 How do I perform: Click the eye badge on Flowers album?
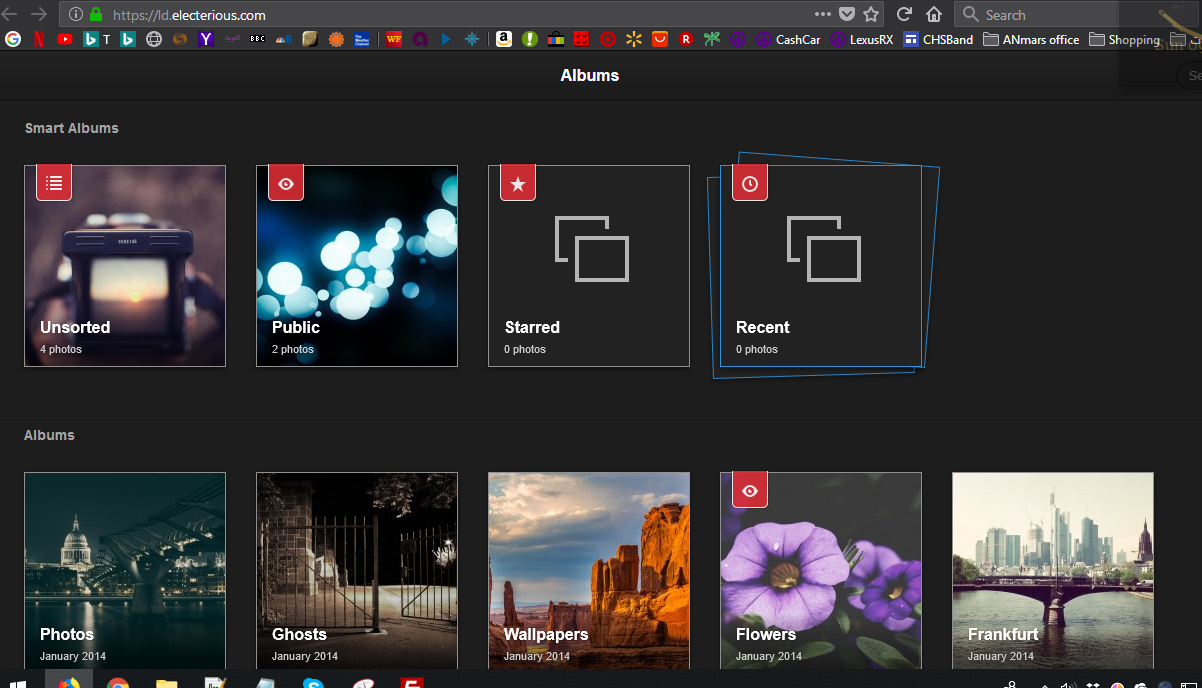[x=750, y=490]
